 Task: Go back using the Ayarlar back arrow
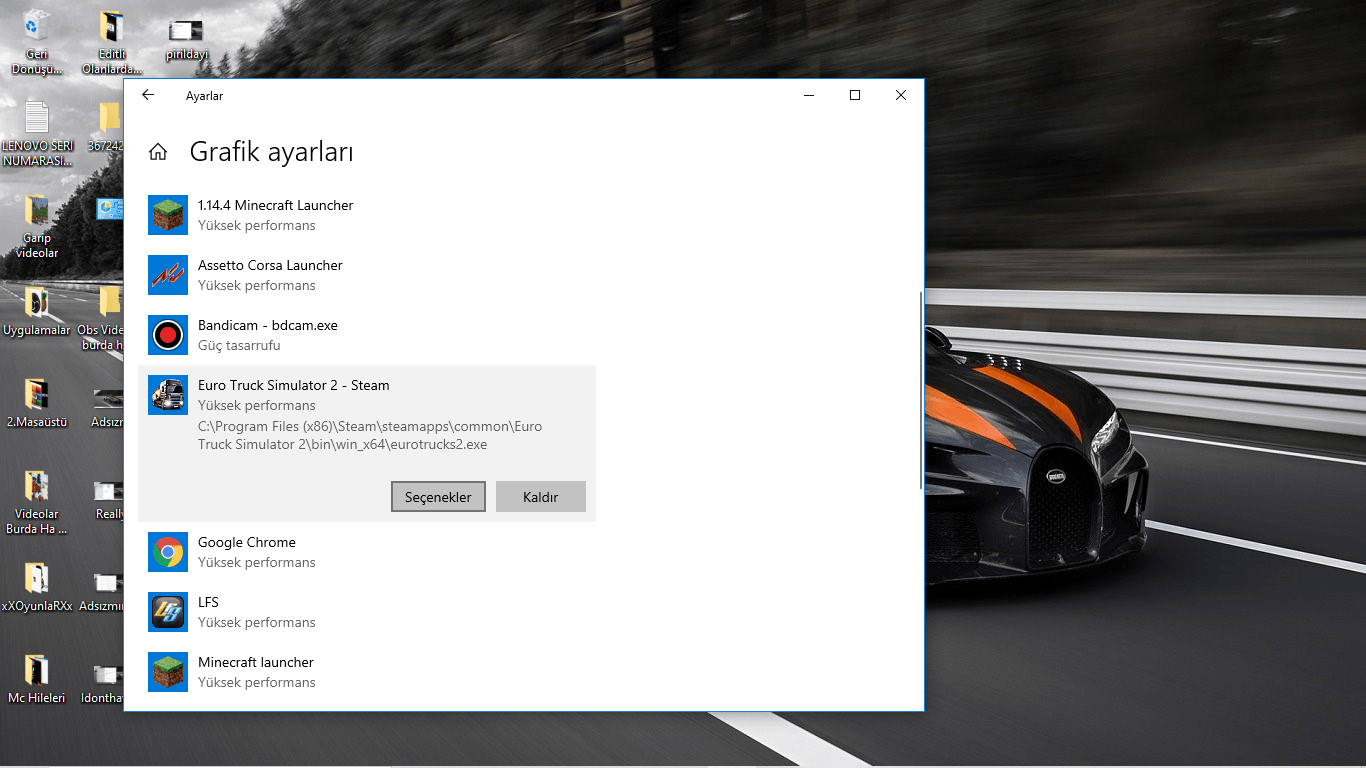148,95
